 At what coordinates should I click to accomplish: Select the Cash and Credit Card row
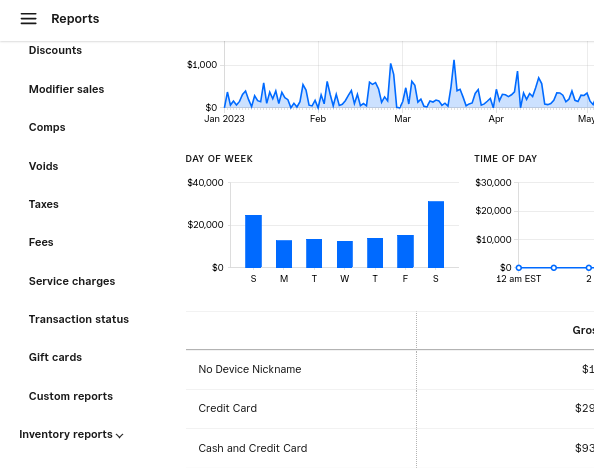pos(390,448)
